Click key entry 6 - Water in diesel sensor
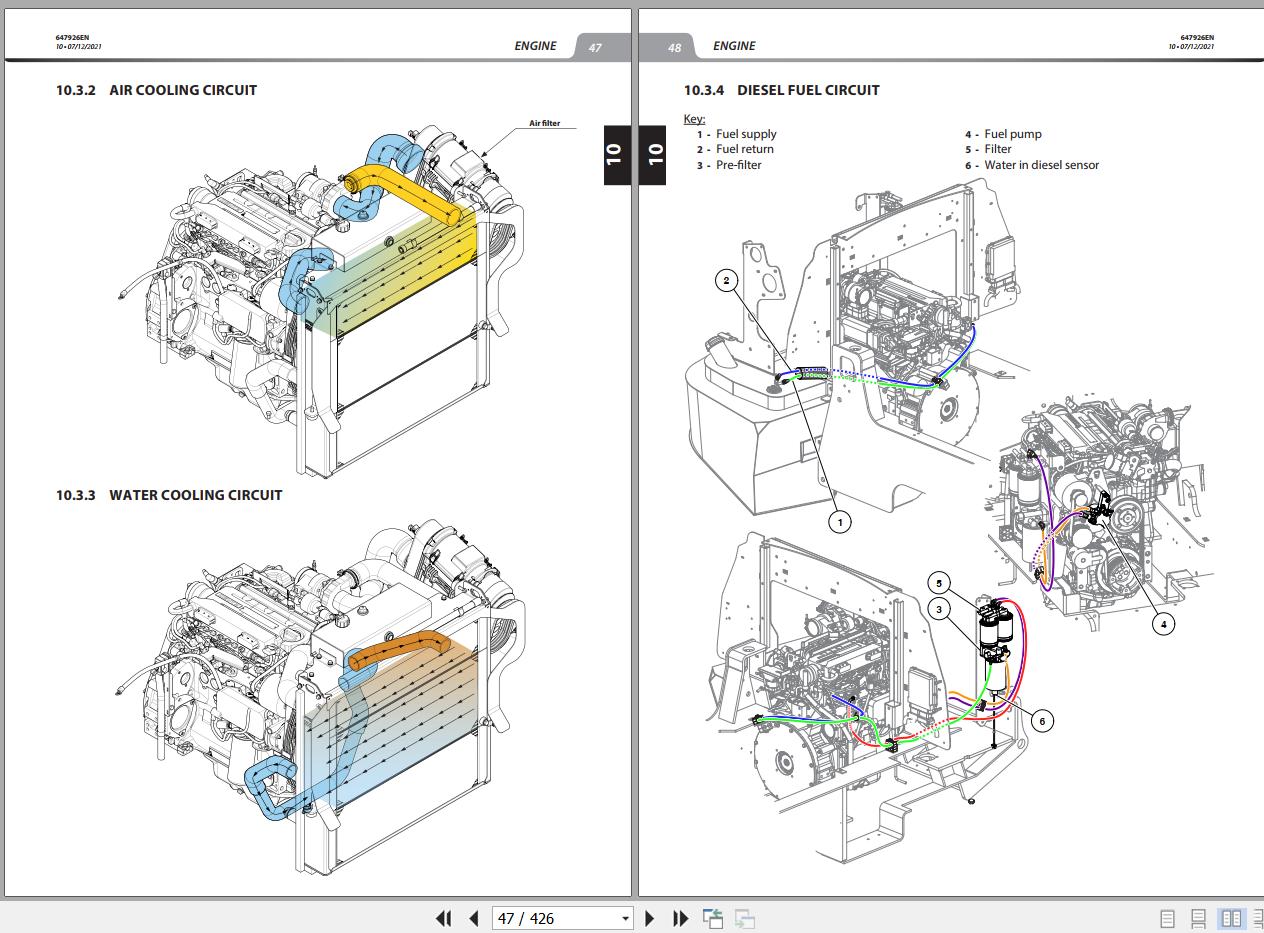The width and height of the screenshot is (1264, 933). (x=1032, y=165)
